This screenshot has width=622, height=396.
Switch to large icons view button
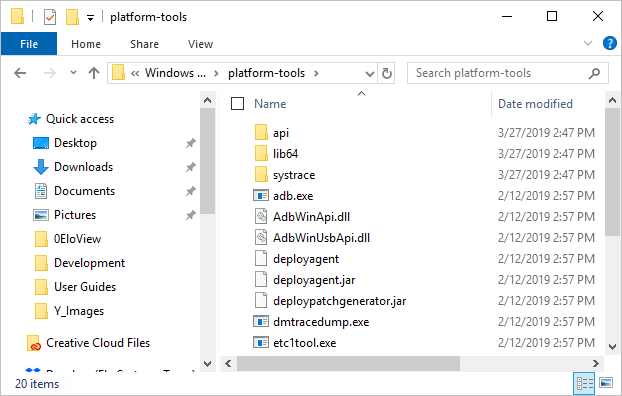[606, 383]
